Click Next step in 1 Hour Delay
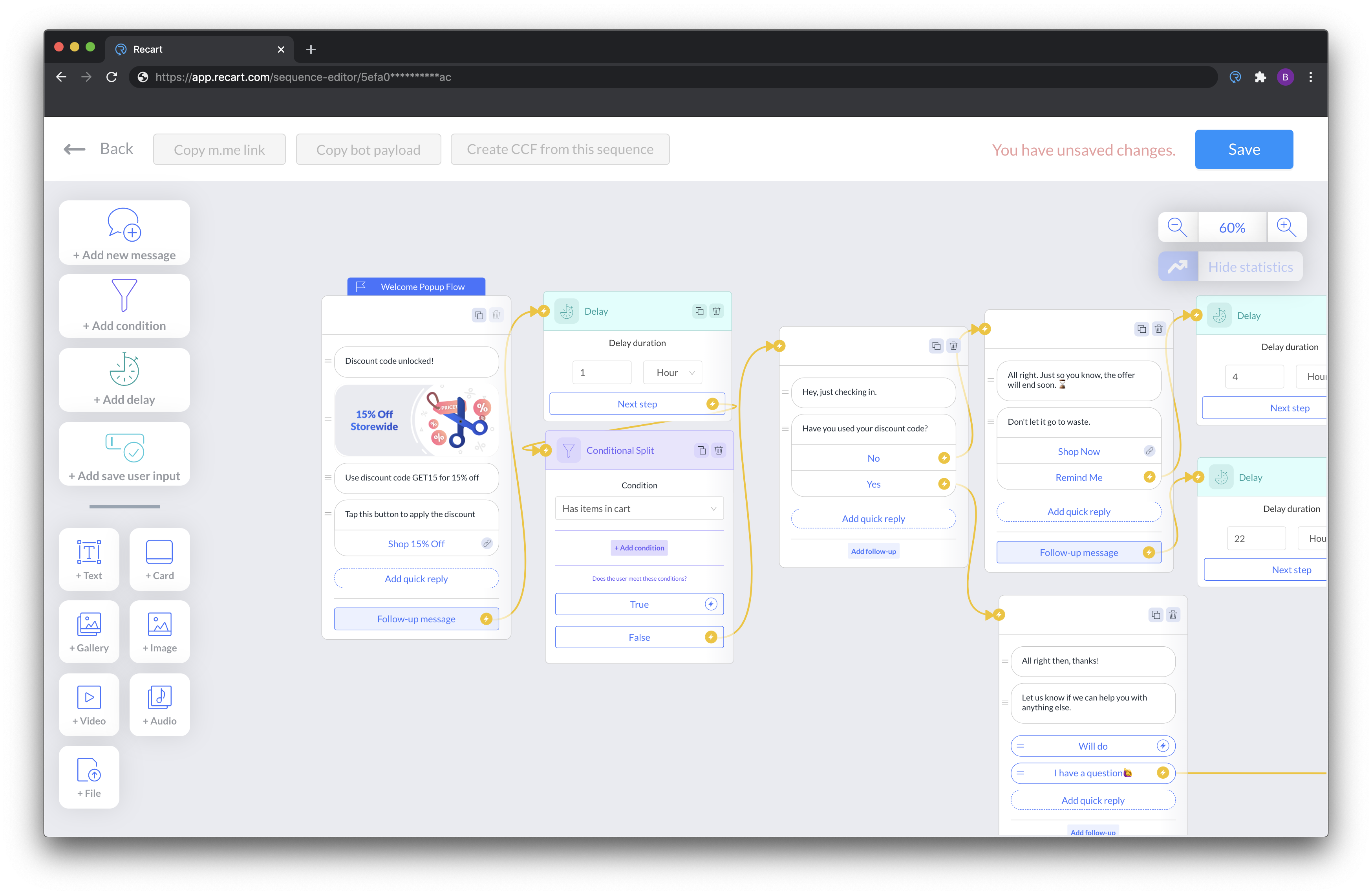 point(637,403)
